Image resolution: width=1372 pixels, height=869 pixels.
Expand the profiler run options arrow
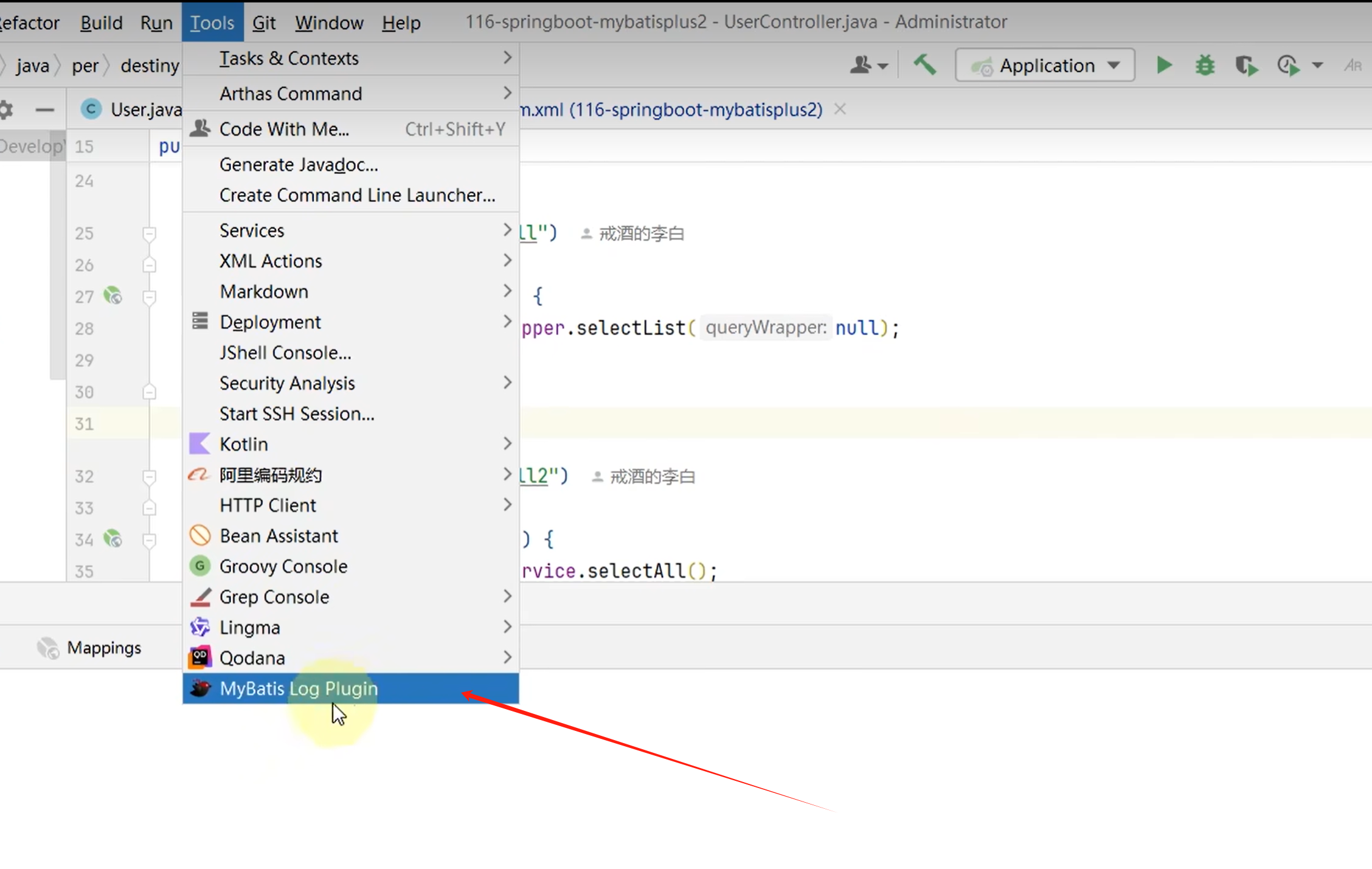[1317, 66]
